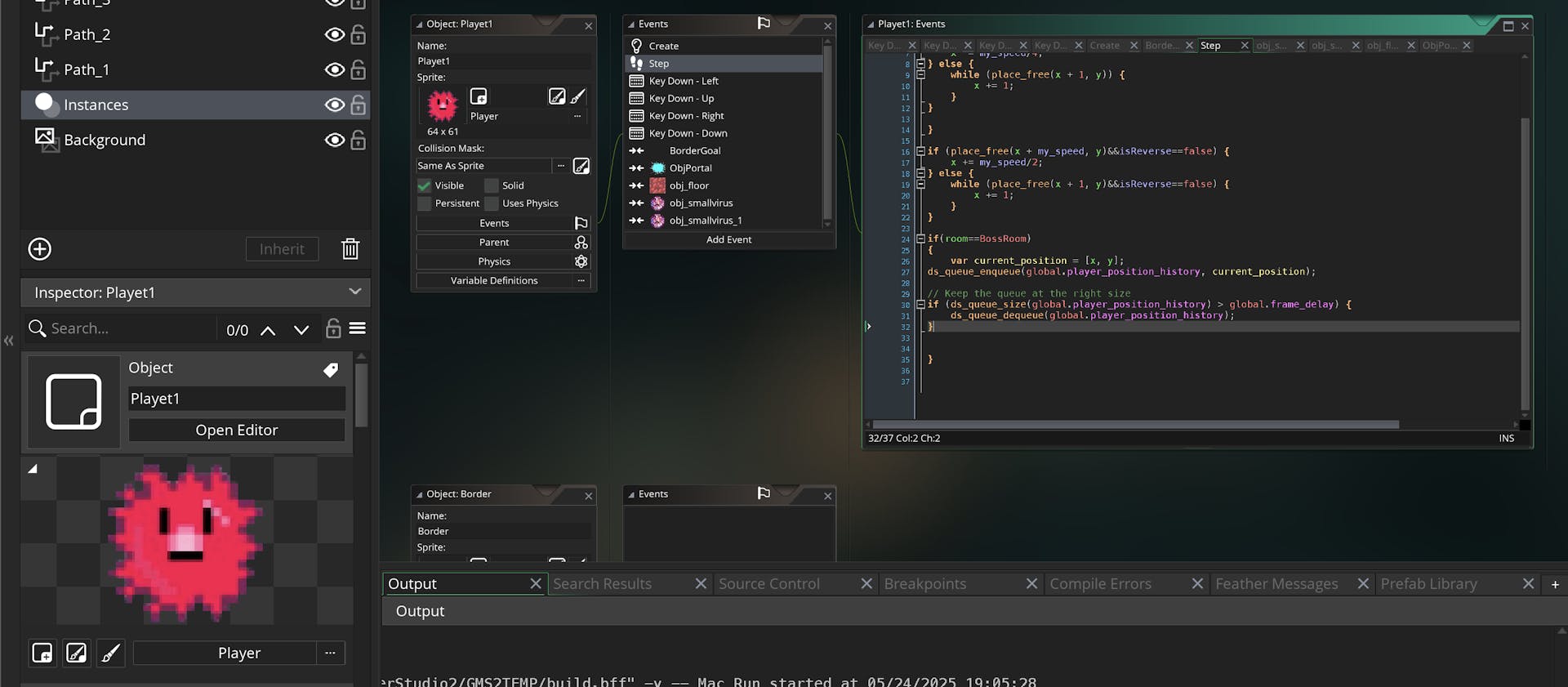This screenshot has width=1568, height=687.
Task: Hide the Instances layer
Action: click(x=334, y=105)
